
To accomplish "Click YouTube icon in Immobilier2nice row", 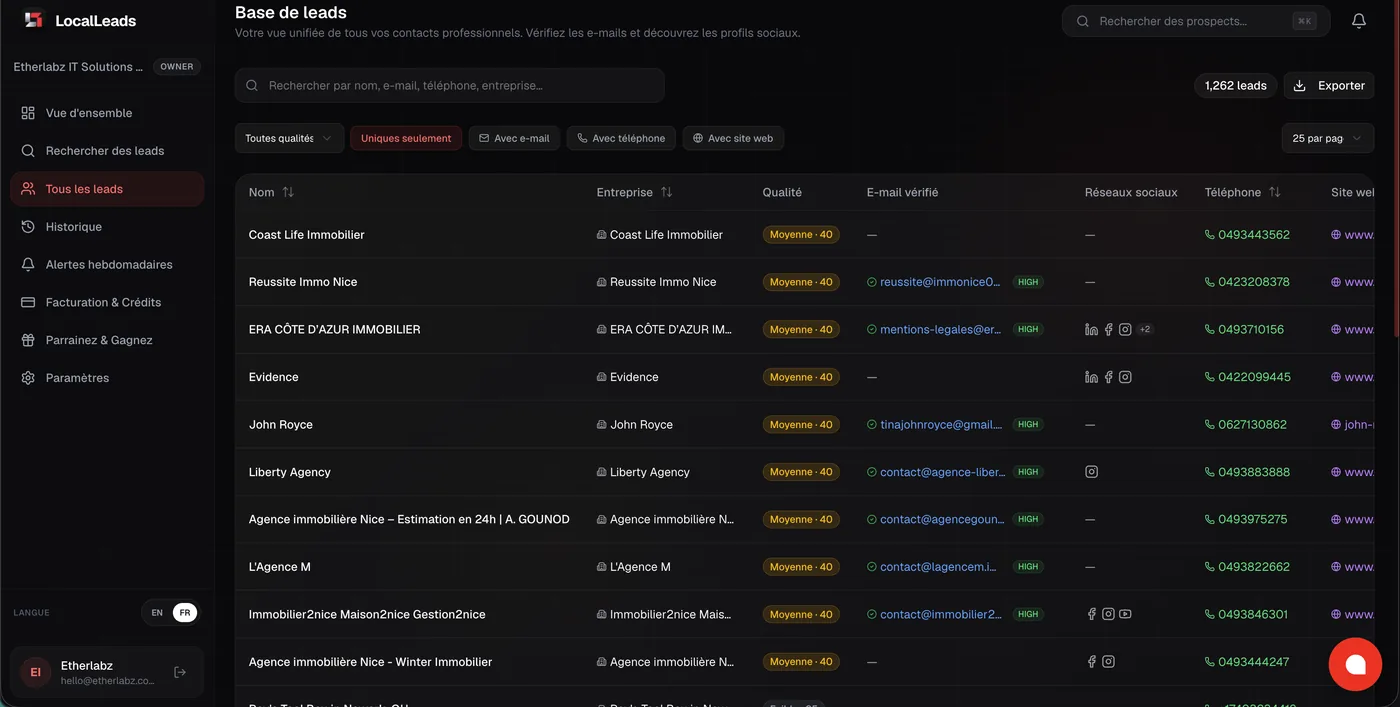I will [1125, 614].
